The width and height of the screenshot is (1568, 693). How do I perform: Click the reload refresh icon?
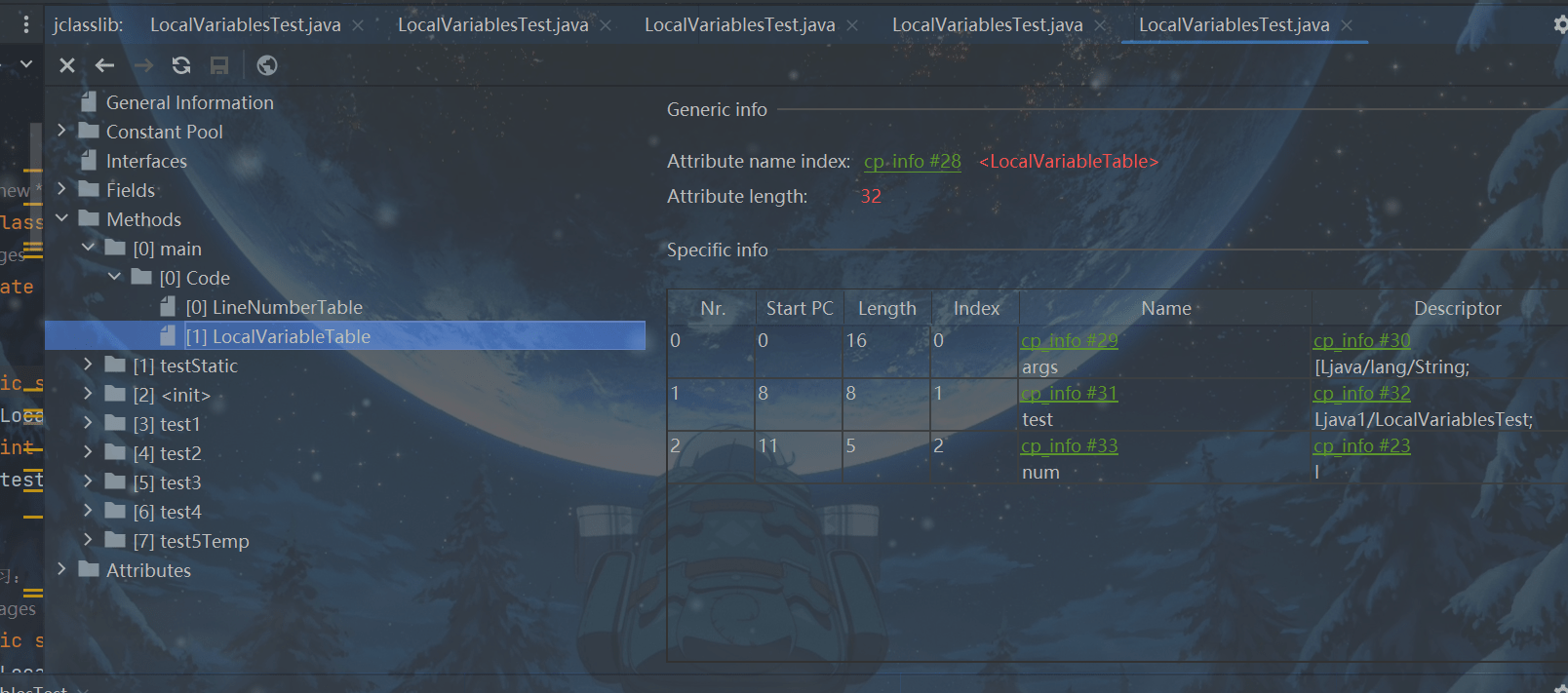pyautogui.click(x=181, y=65)
